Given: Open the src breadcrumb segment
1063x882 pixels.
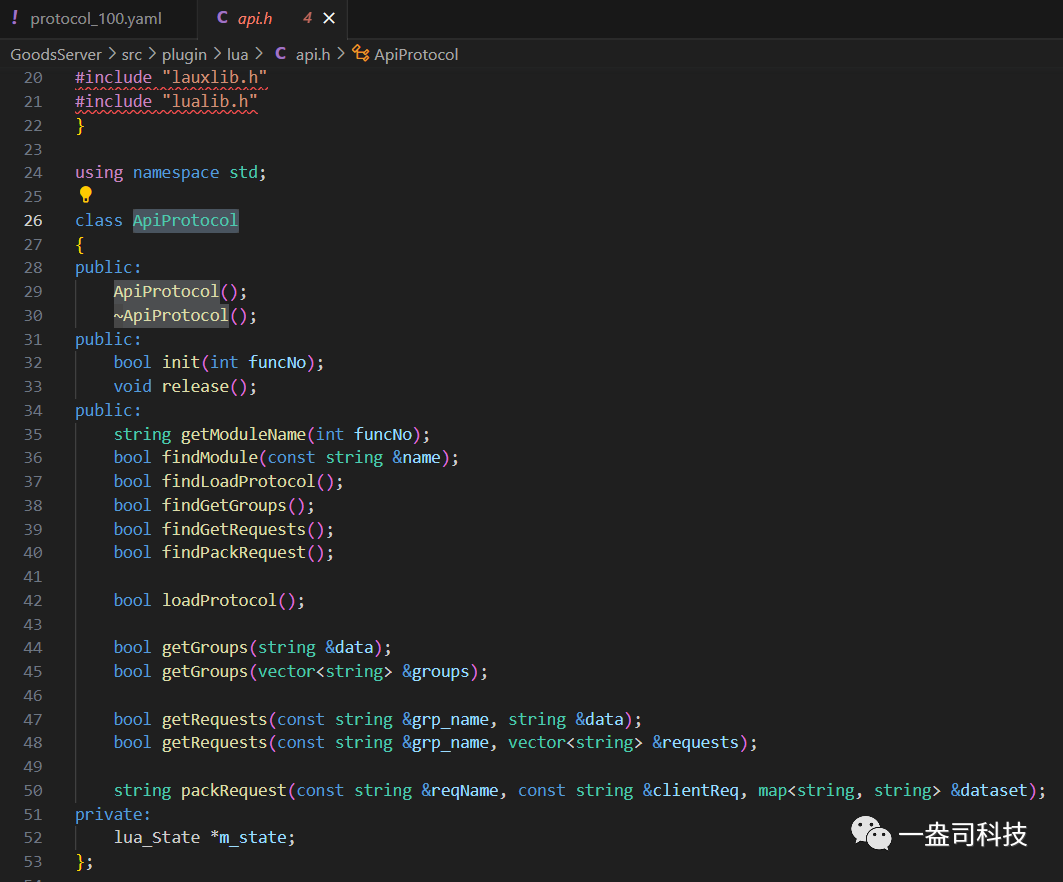Looking at the screenshot, I should pos(132,54).
